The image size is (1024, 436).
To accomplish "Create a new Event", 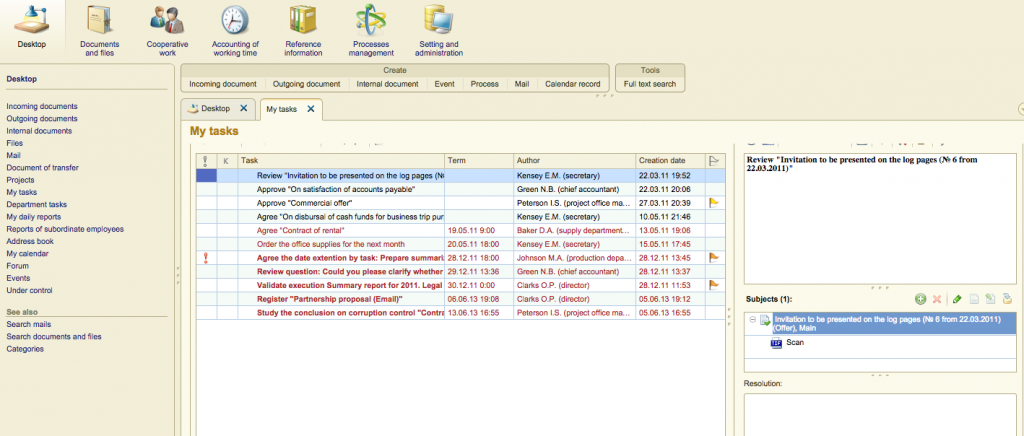I will 444,84.
